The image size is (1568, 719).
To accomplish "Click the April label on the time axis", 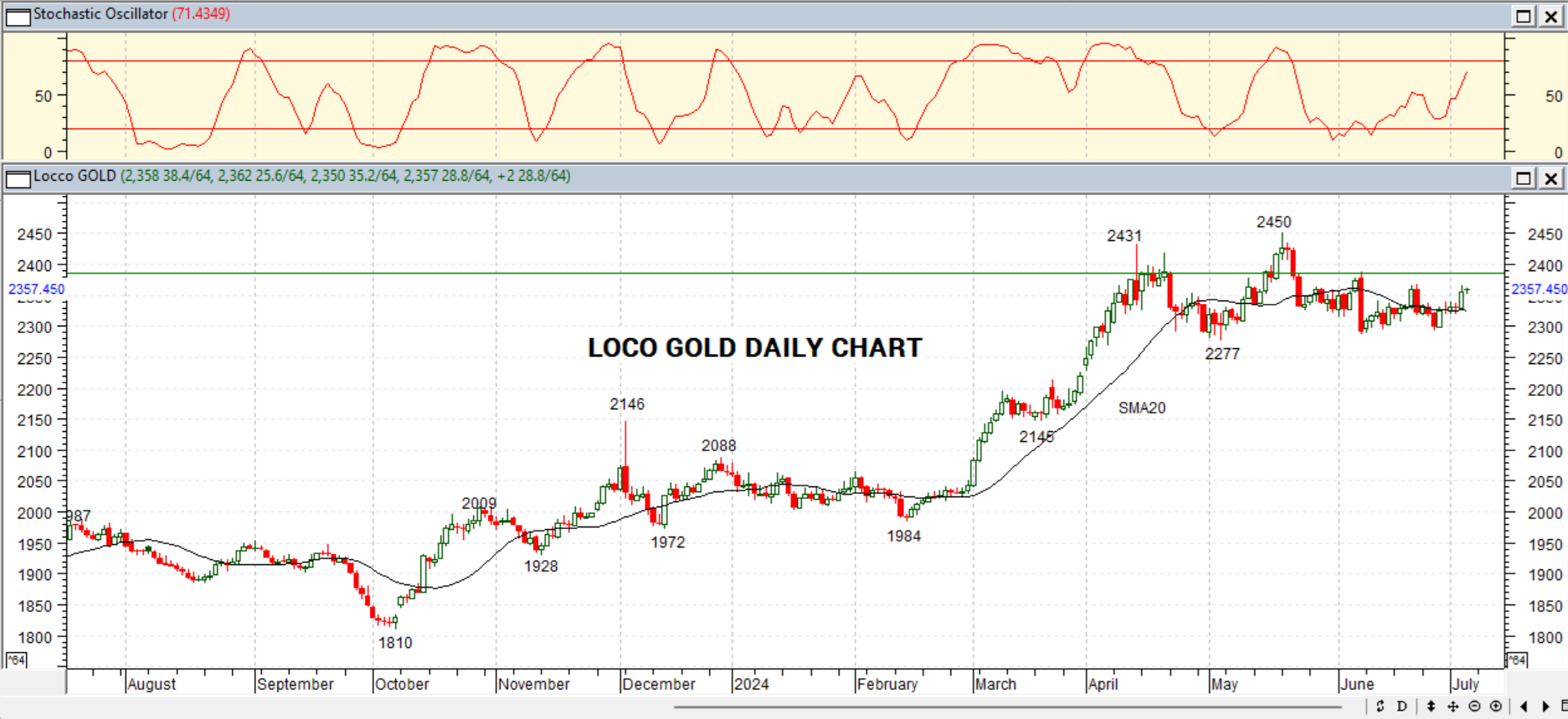I will point(1103,684).
